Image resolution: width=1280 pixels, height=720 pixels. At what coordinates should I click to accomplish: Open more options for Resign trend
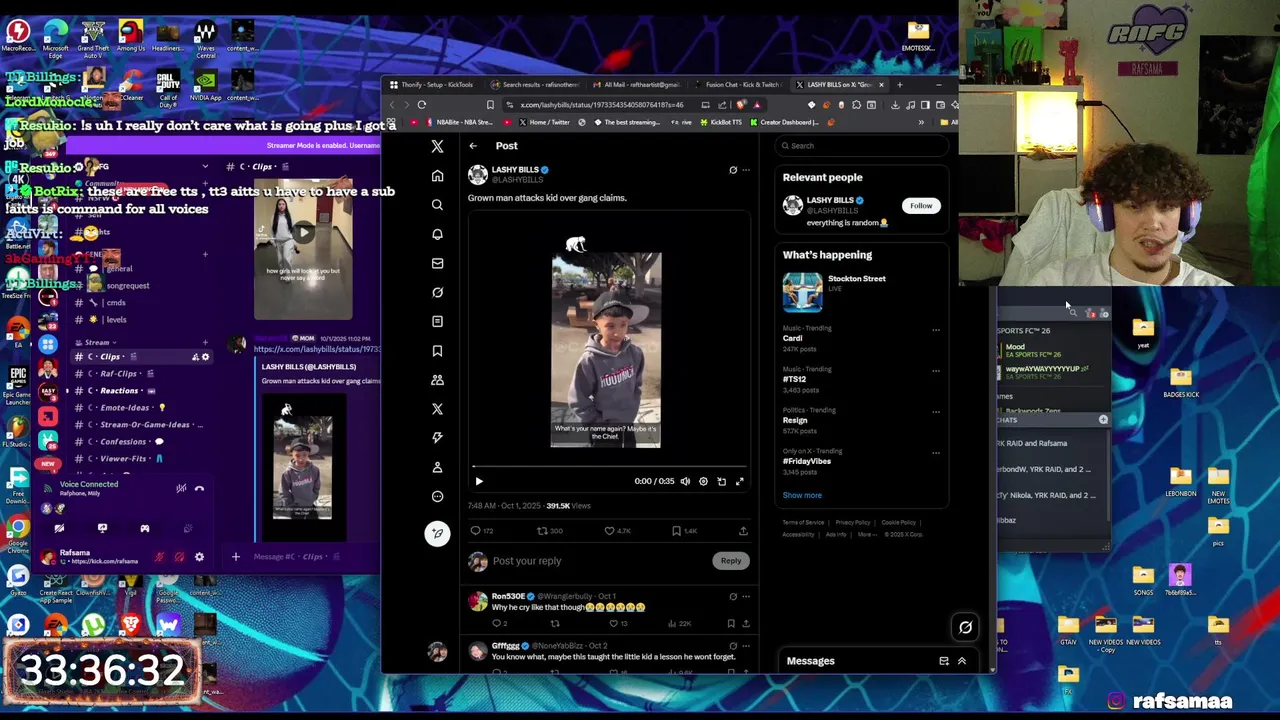click(x=936, y=412)
